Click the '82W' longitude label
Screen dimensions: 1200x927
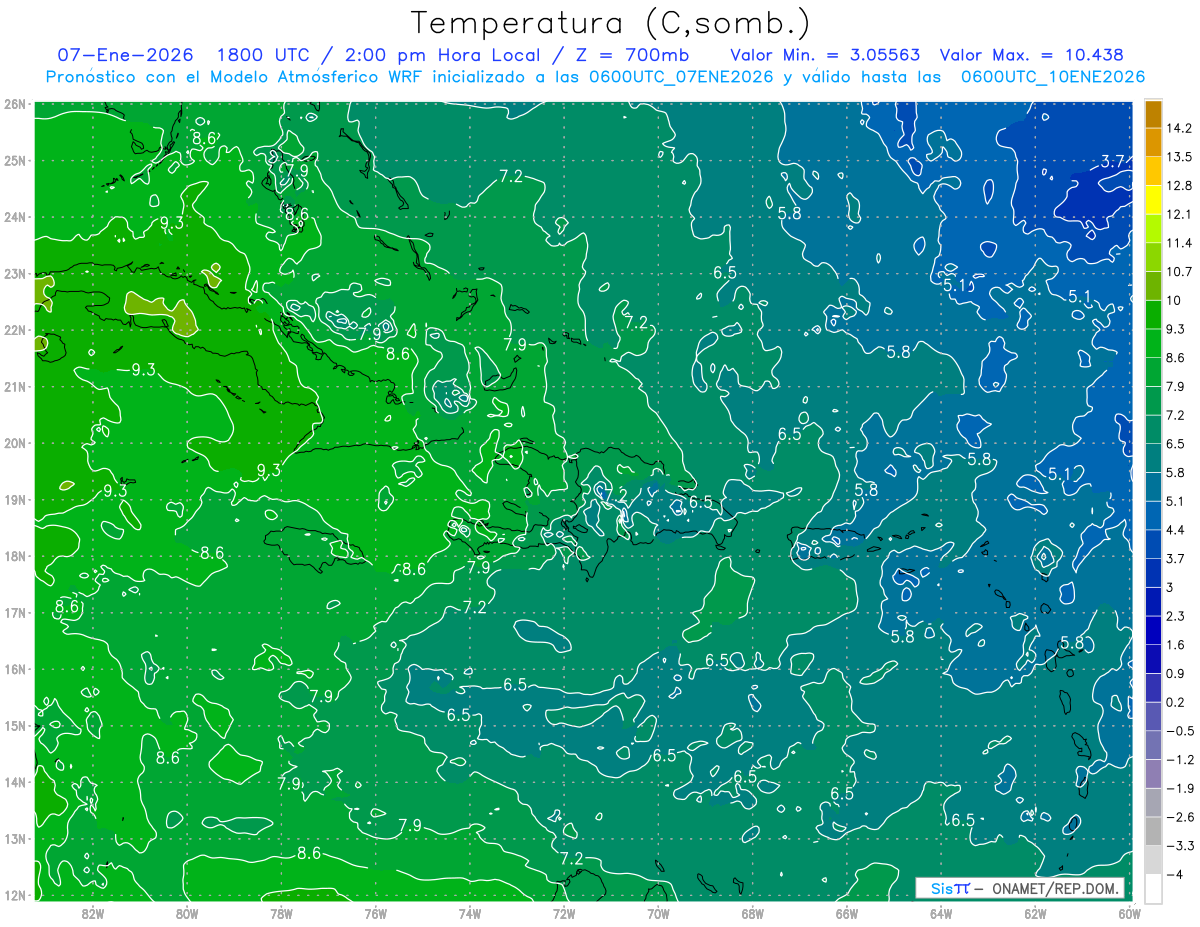pyautogui.click(x=92, y=913)
